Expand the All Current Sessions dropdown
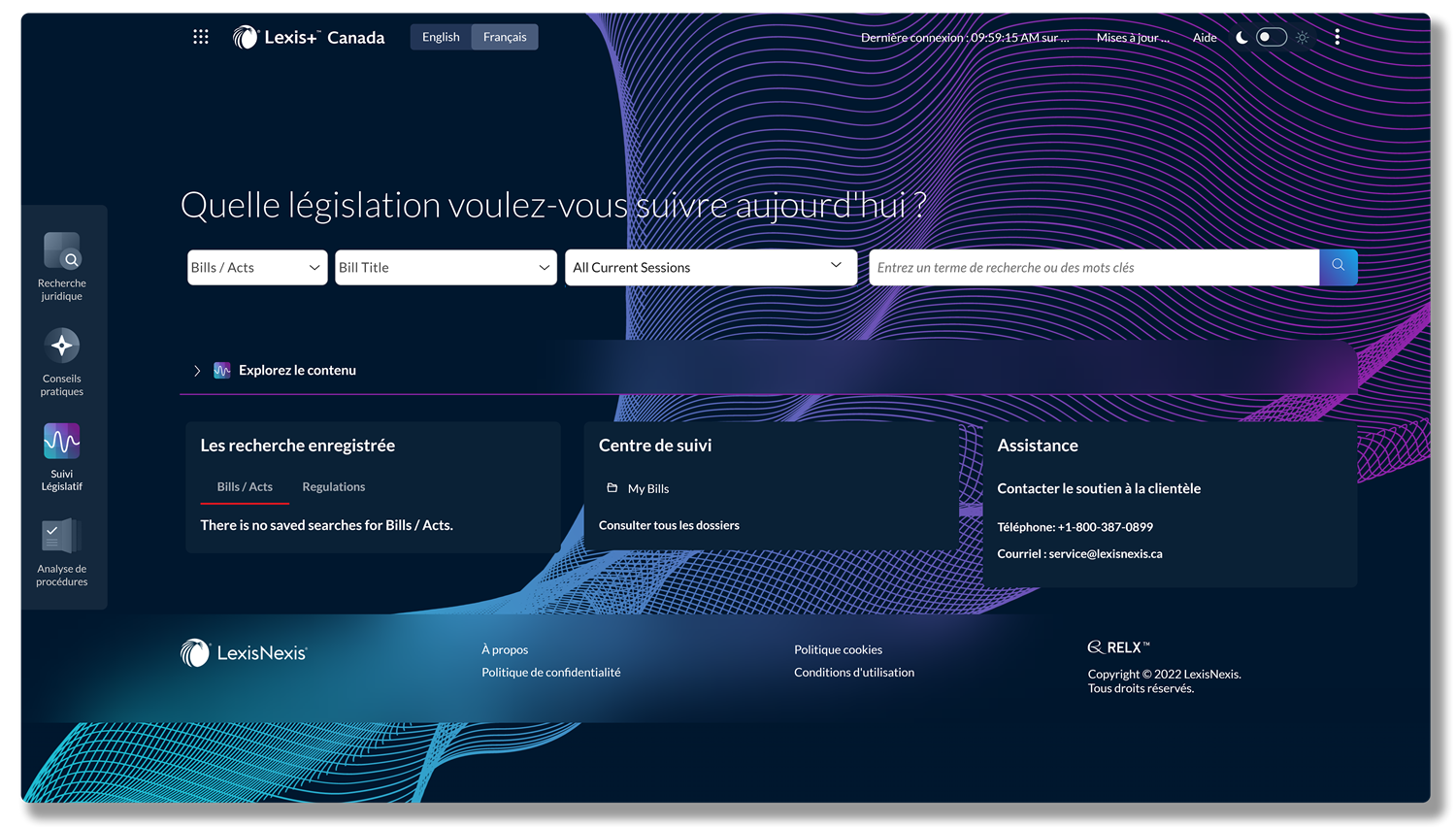The width and height of the screenshot is (1456, 827). (710, 268)
